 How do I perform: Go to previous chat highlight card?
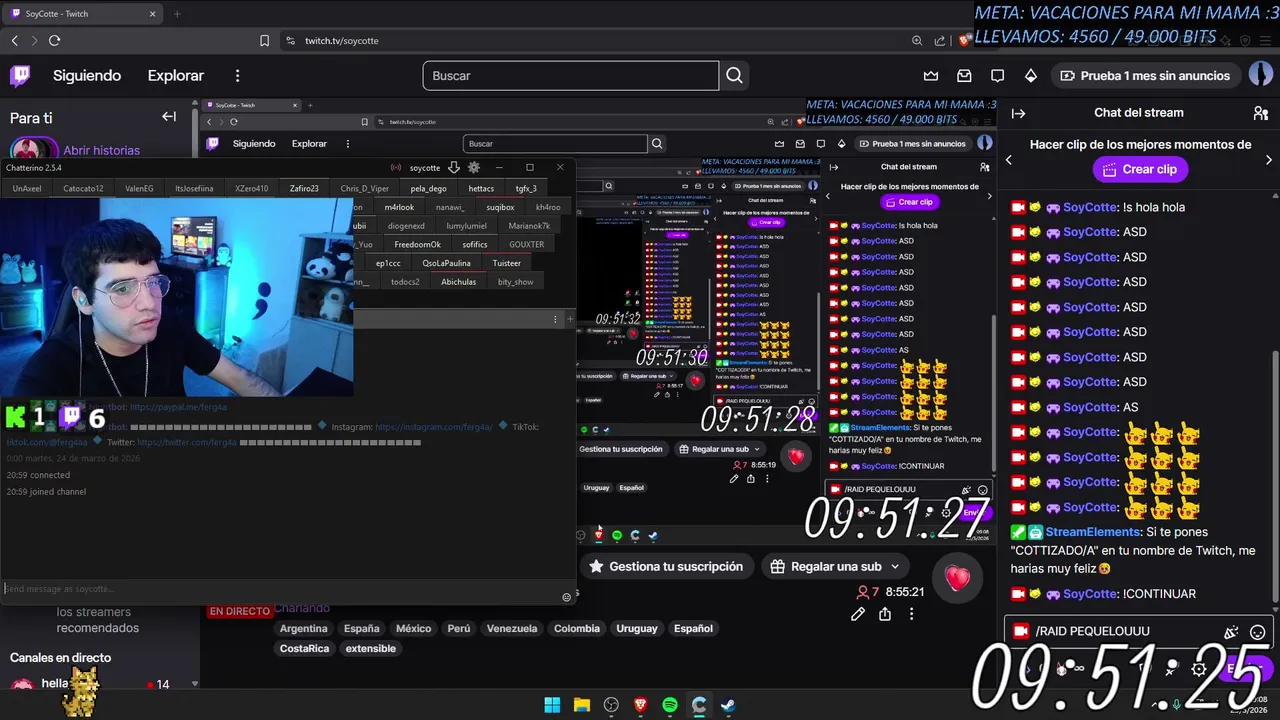(1008, 160)
